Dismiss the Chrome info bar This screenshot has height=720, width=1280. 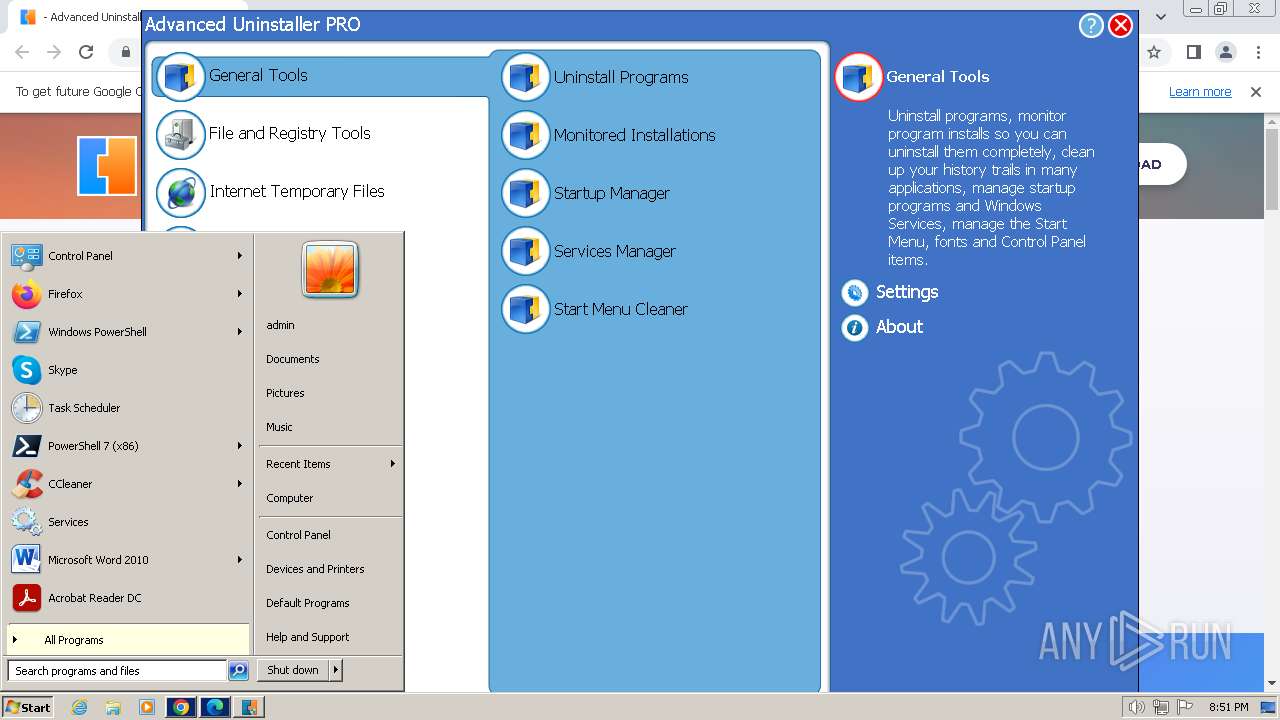(1256, 92)
